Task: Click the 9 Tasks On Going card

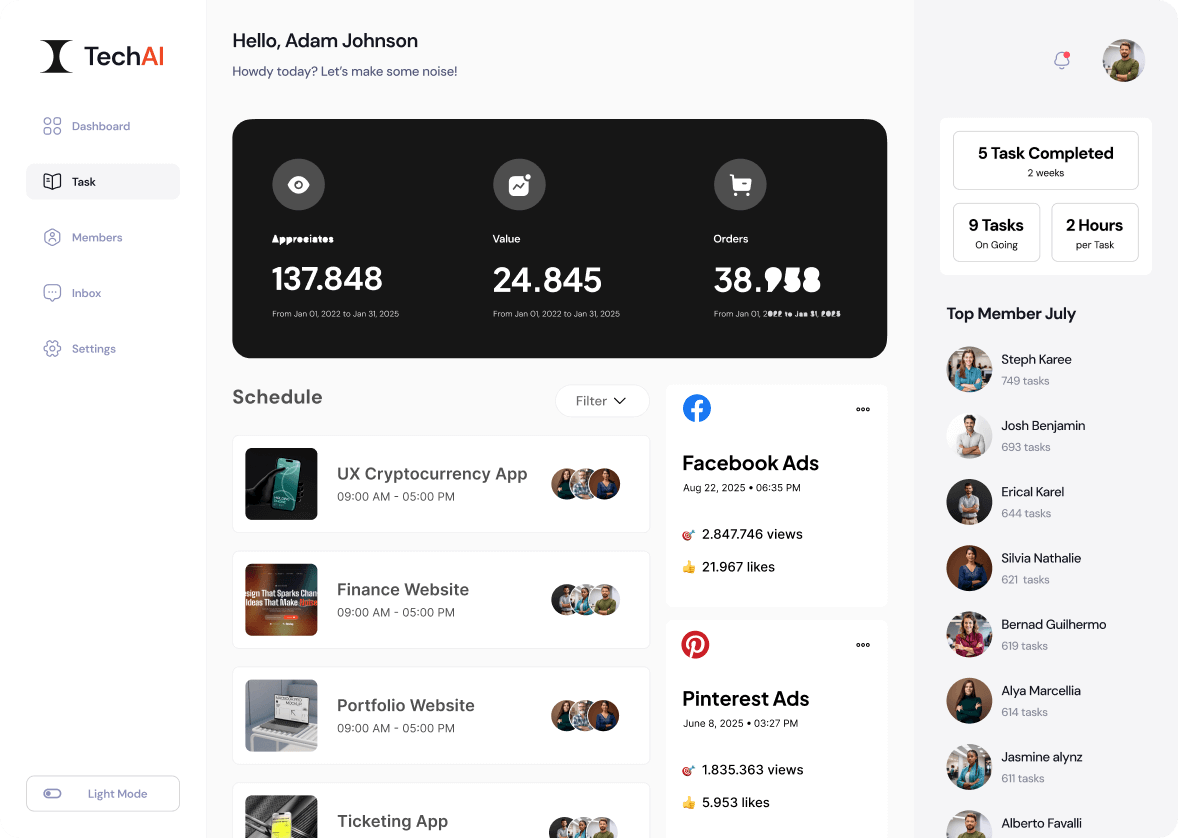Action: pos(996,232)
